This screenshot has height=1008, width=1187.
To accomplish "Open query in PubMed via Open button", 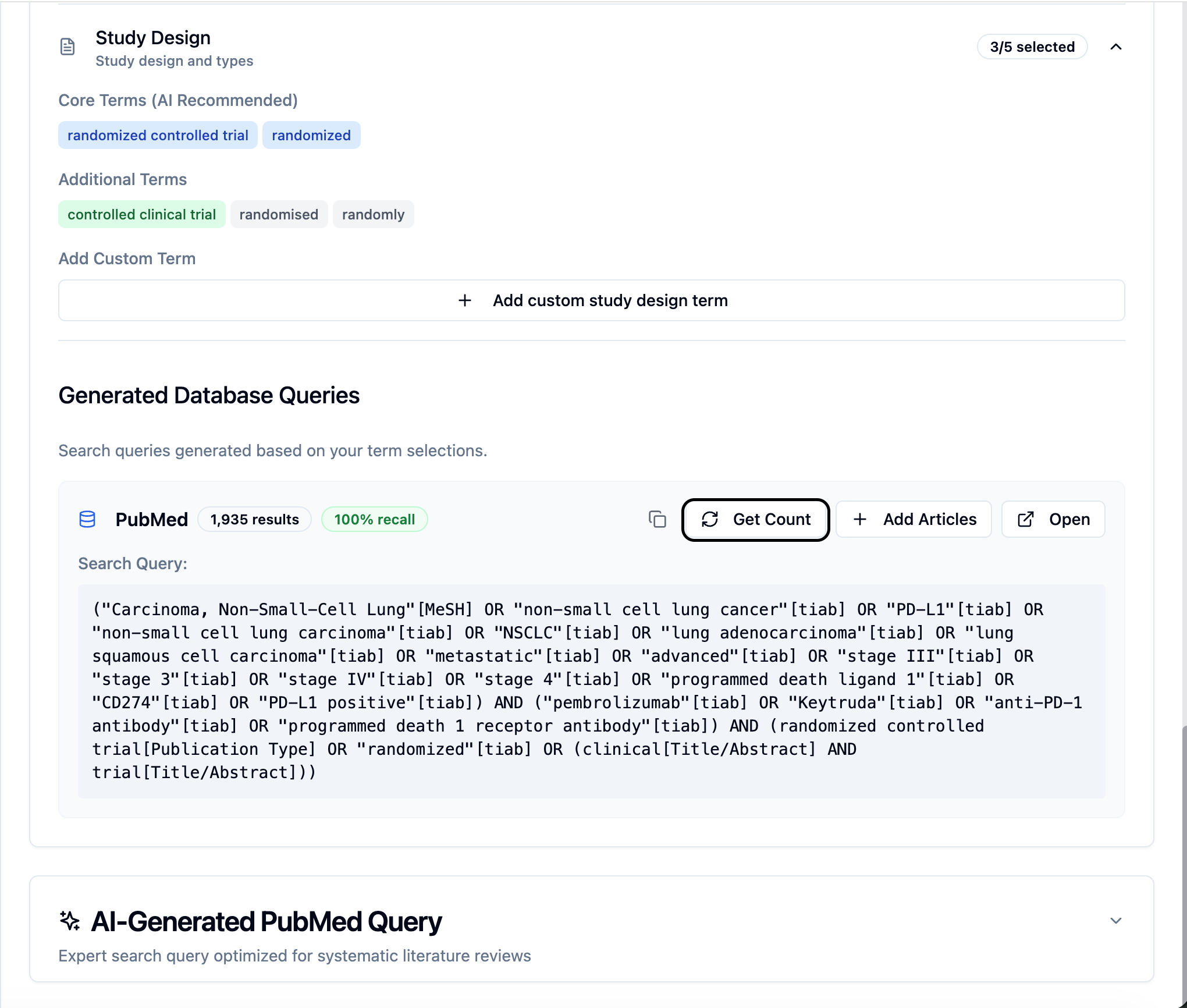I will click(1068, 519).
